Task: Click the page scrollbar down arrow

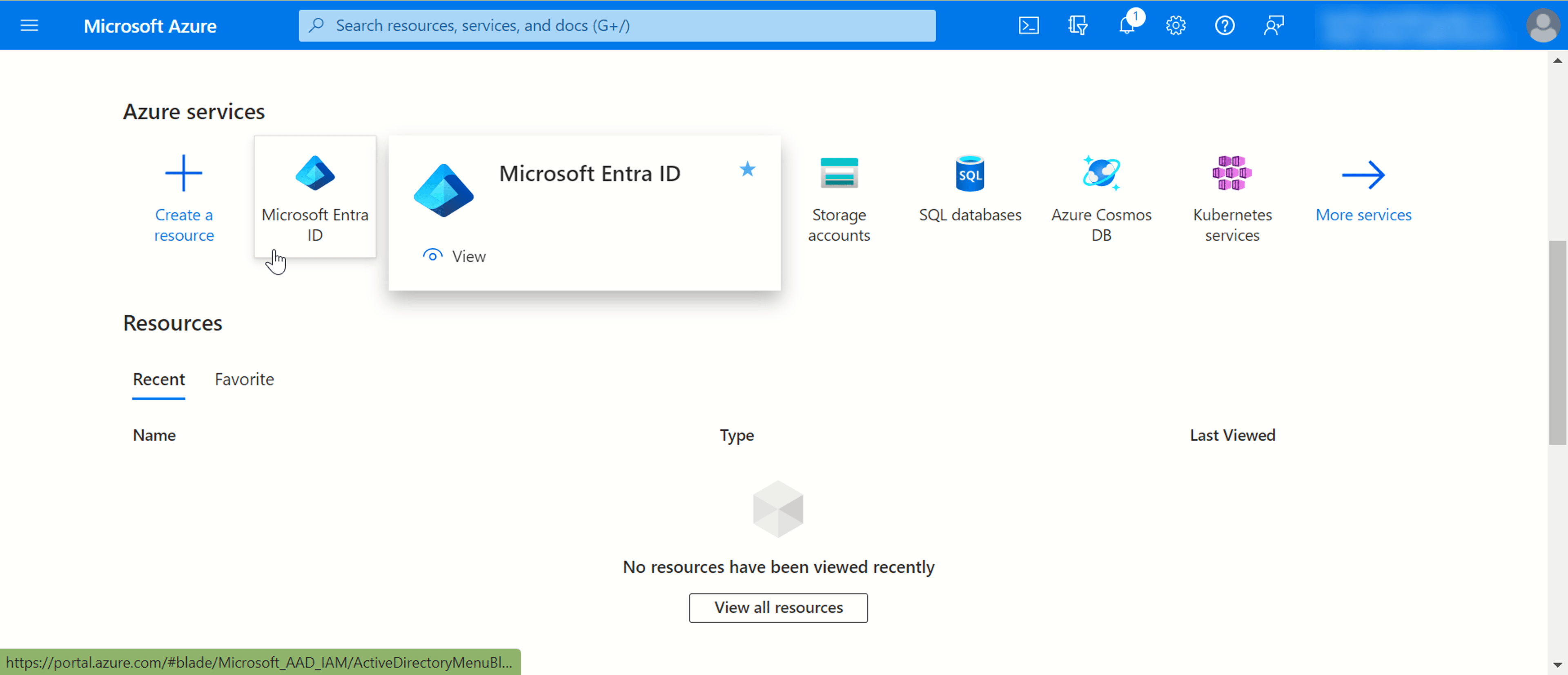Action: tap(1557, 665)
